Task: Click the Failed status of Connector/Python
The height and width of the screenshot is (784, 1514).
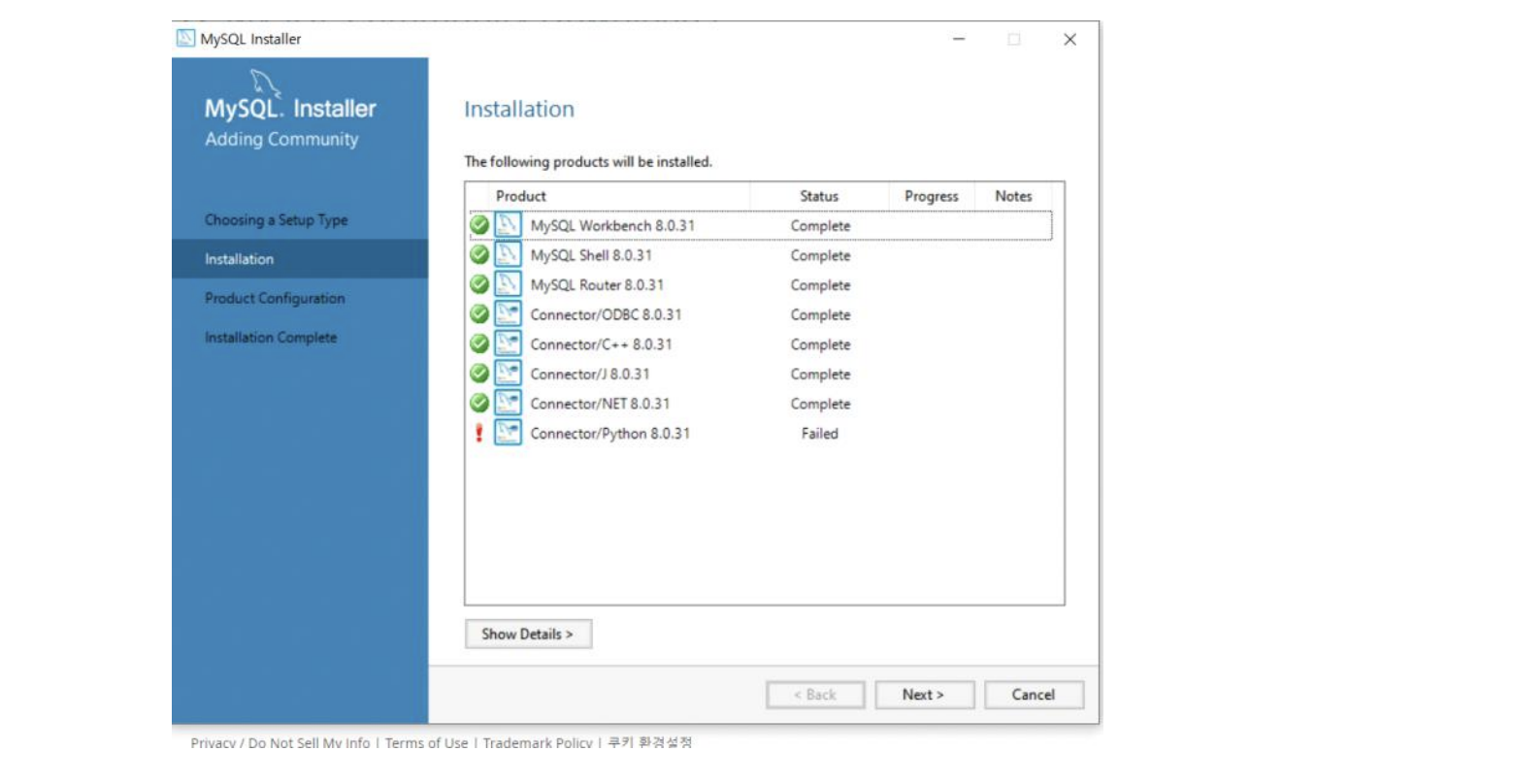Action: pyautogui.click(x=819, y=434)
